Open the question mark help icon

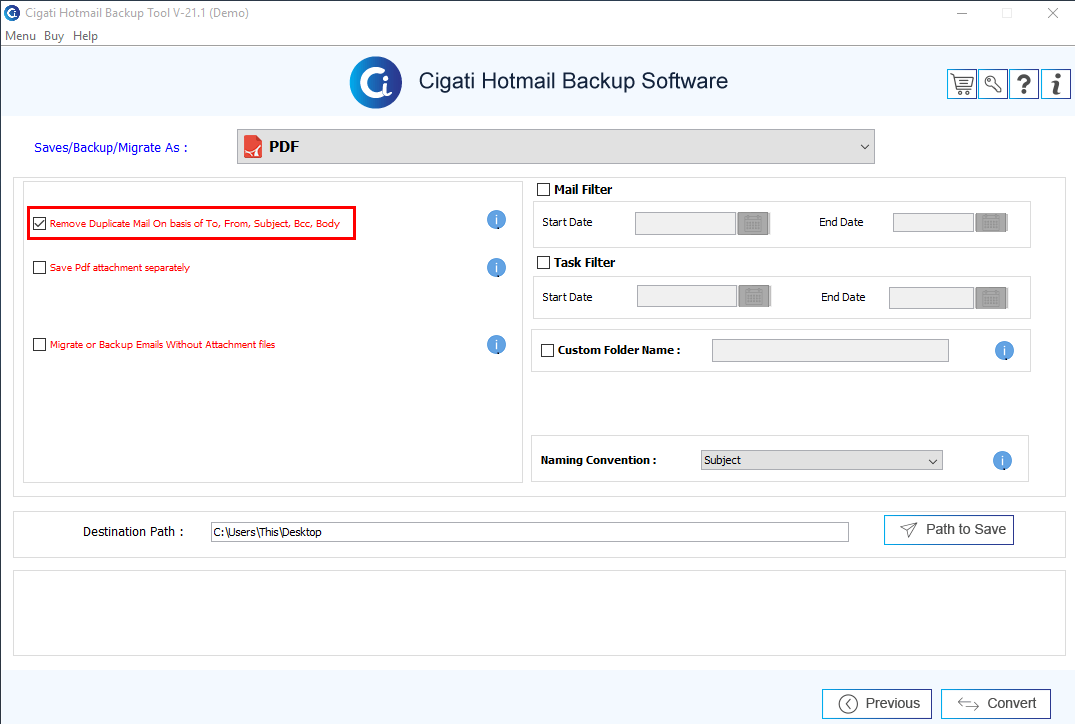click(1024, 84)
